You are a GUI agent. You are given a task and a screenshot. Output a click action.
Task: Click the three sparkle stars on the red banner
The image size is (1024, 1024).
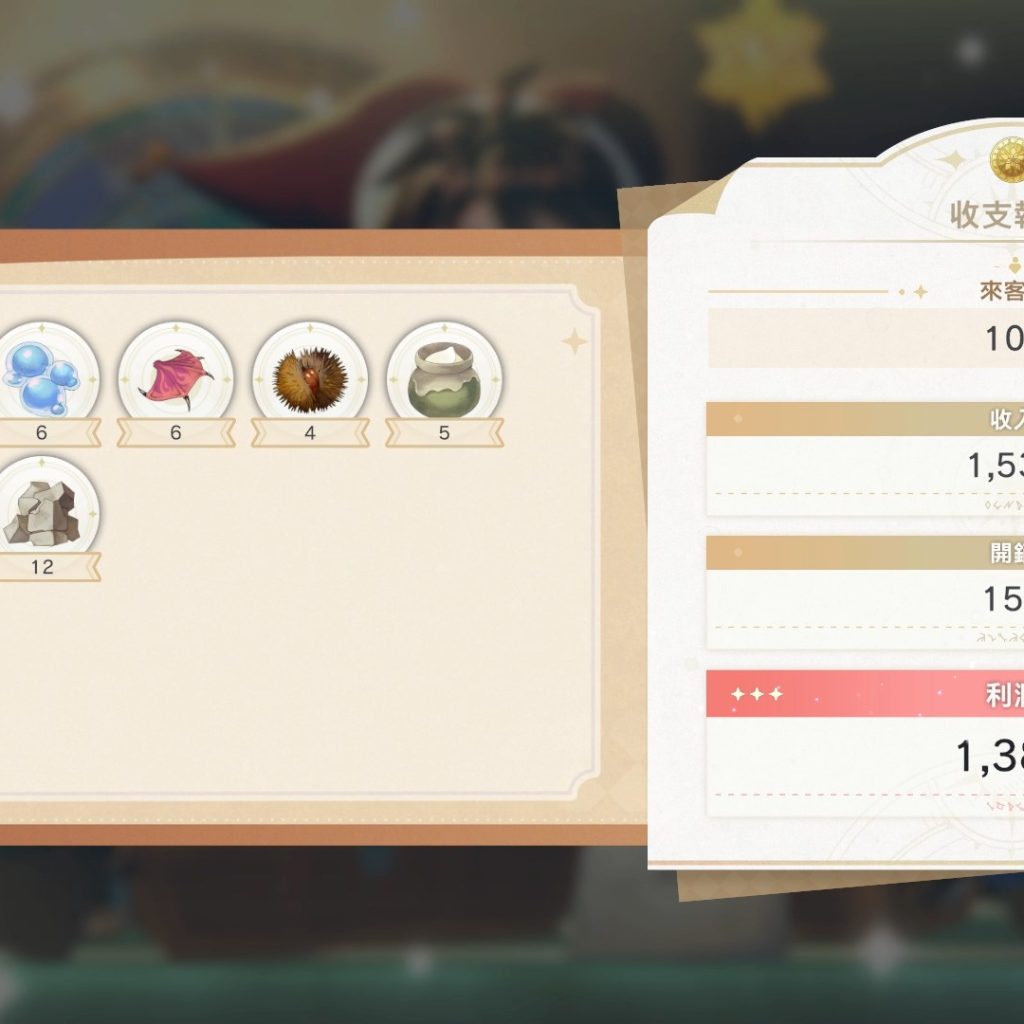[757, 694]
